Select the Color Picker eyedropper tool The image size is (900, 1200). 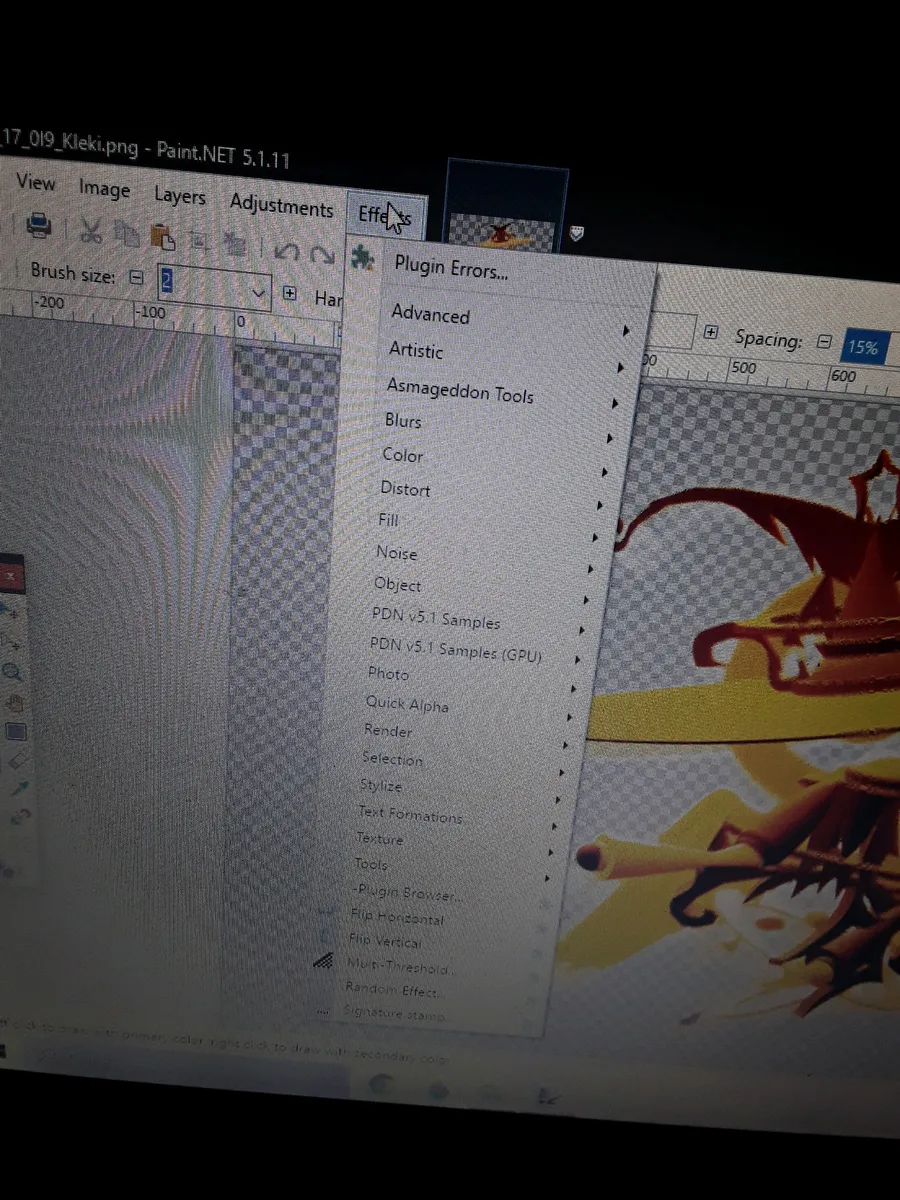21,790
